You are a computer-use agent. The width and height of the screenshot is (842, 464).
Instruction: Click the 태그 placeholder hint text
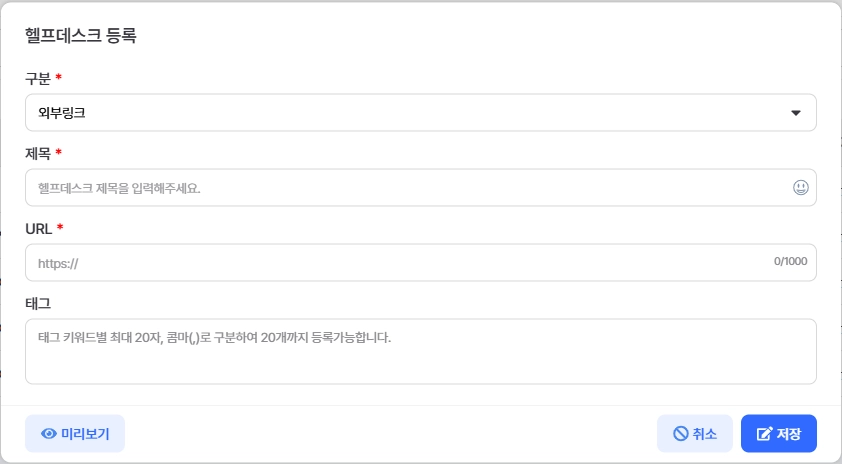click(214, 337)
